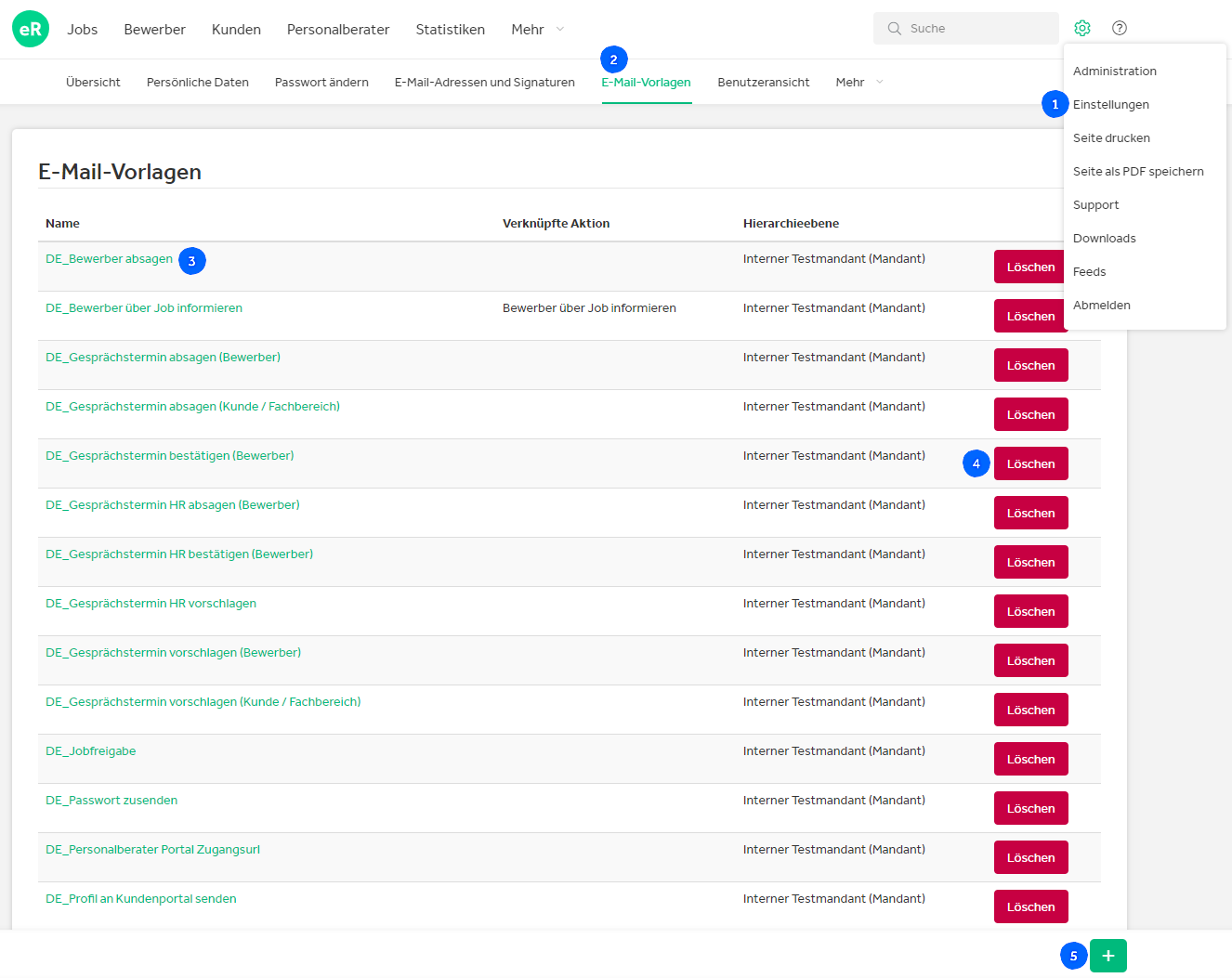The width and height of the screenshot is (1232, 978).
Task: Click Löschen for Gesprächstermin absagen (Kunde / Fachbereich)
Action: pyautogui.click(x=1030, y=414)
